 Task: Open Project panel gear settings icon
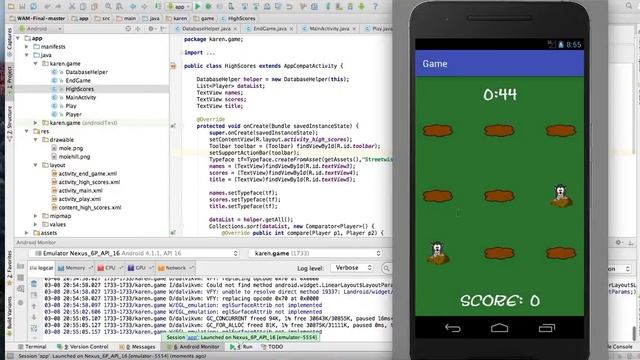click(151, 29)
